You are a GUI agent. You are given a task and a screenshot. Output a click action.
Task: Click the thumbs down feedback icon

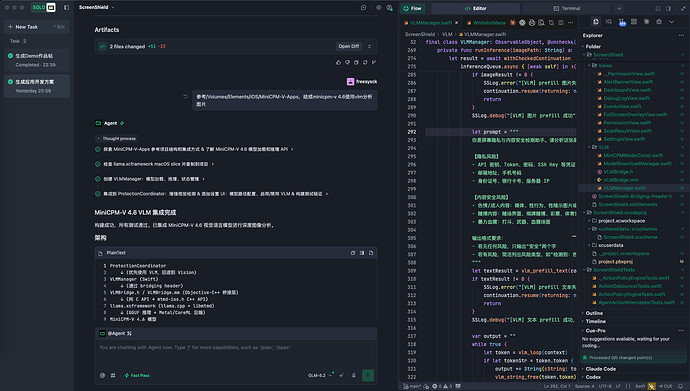tap(347, 62)
